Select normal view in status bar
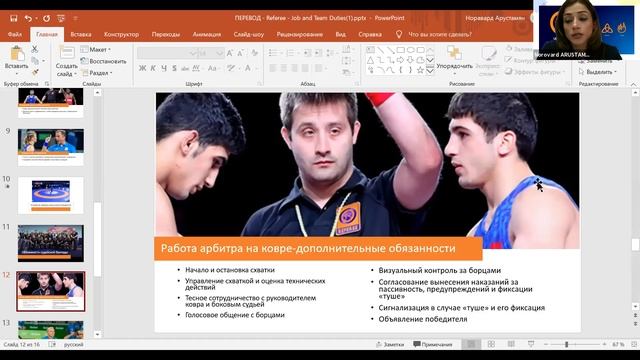The image size is (640, 360). (x=471, y=344)
